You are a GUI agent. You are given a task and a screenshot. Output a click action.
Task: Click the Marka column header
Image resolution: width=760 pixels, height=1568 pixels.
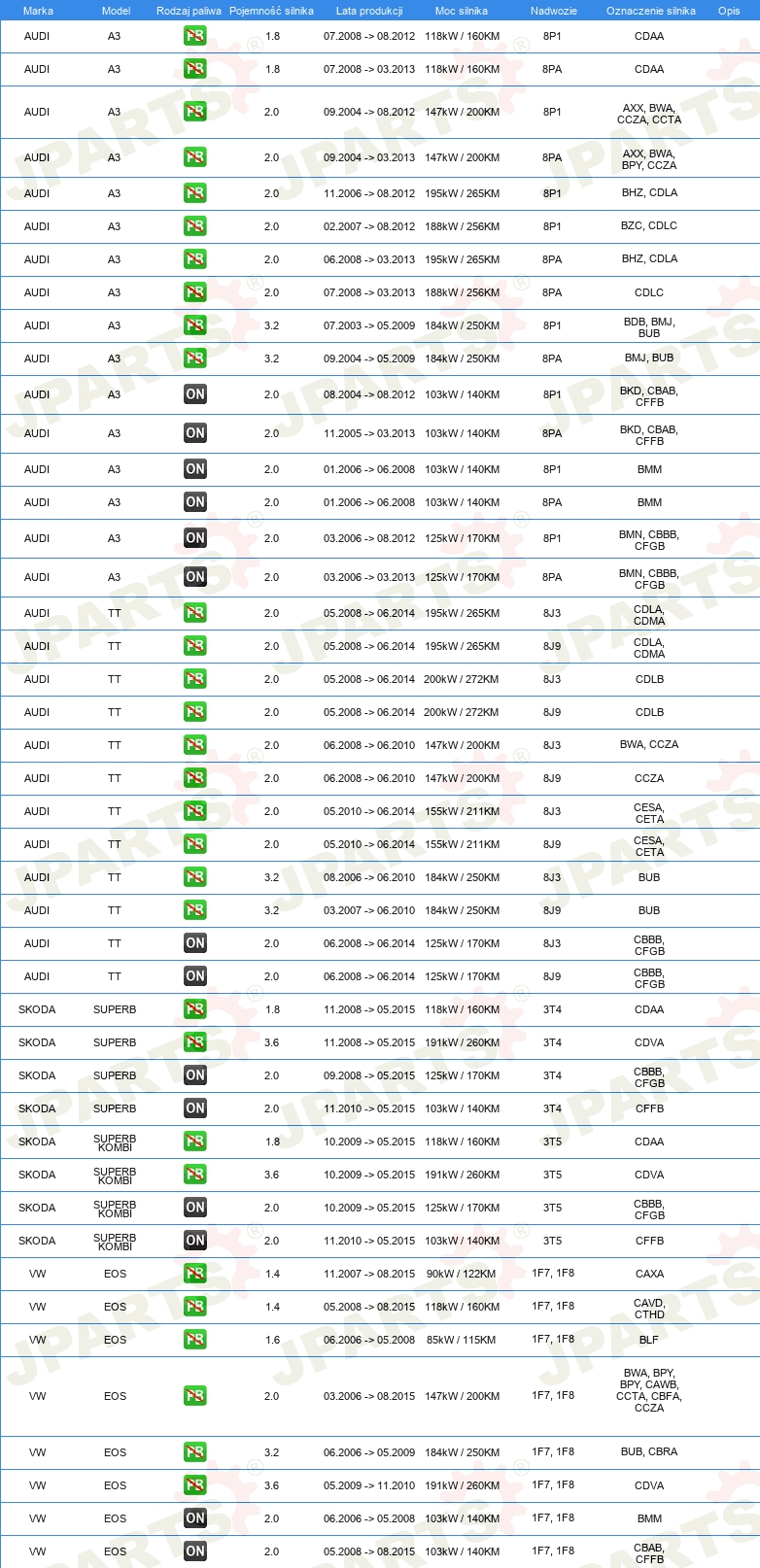pos(38,11)
